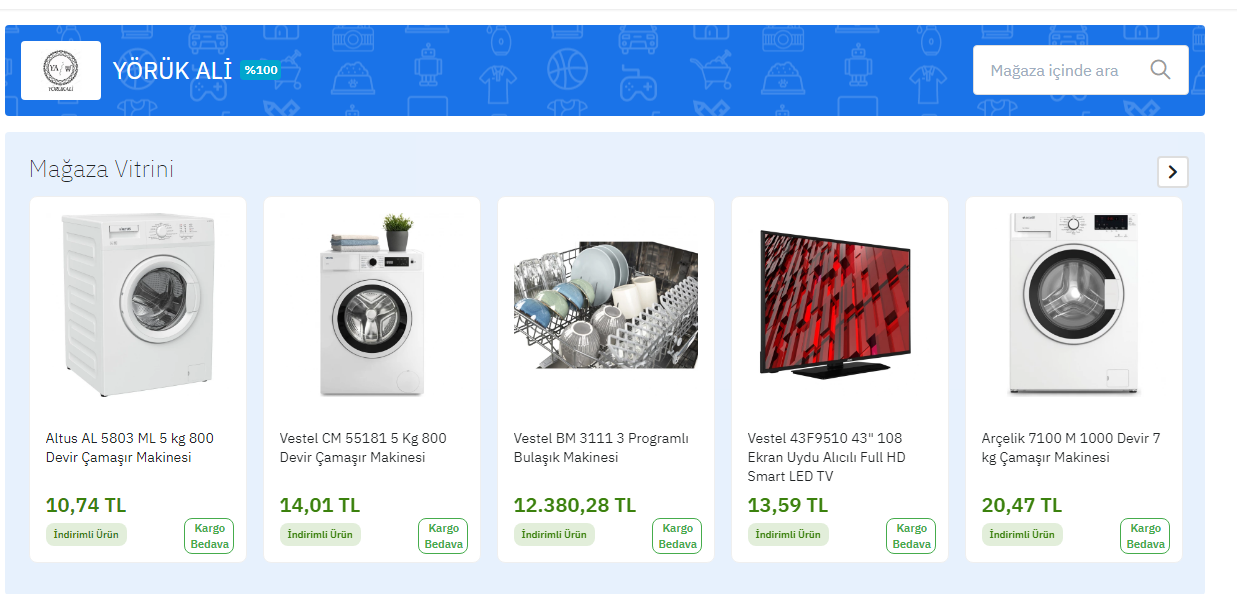Click the Yörük Ali store logo
Viewport: 1237px width, 594px height.
coord(61,70)
